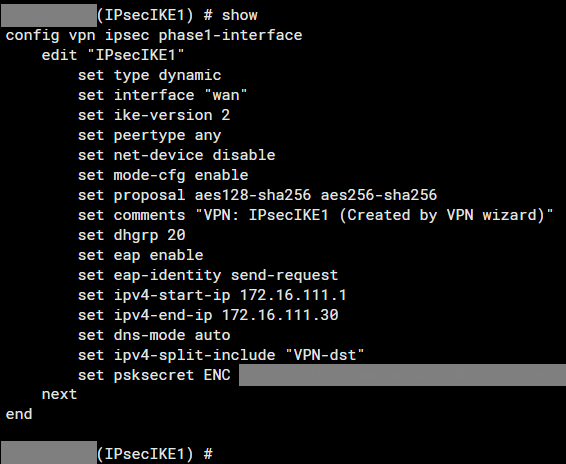
Task: Click the VPN wizard comments line
Action: tap(315, 215)
